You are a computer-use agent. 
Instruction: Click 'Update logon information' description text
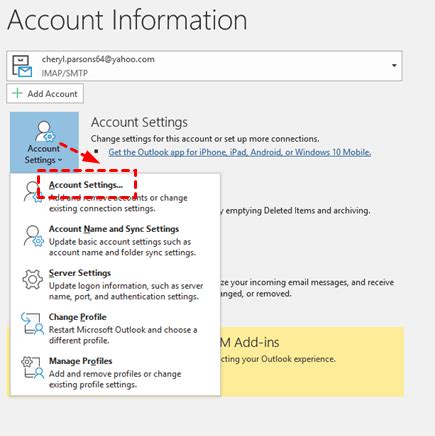(126, 291)
